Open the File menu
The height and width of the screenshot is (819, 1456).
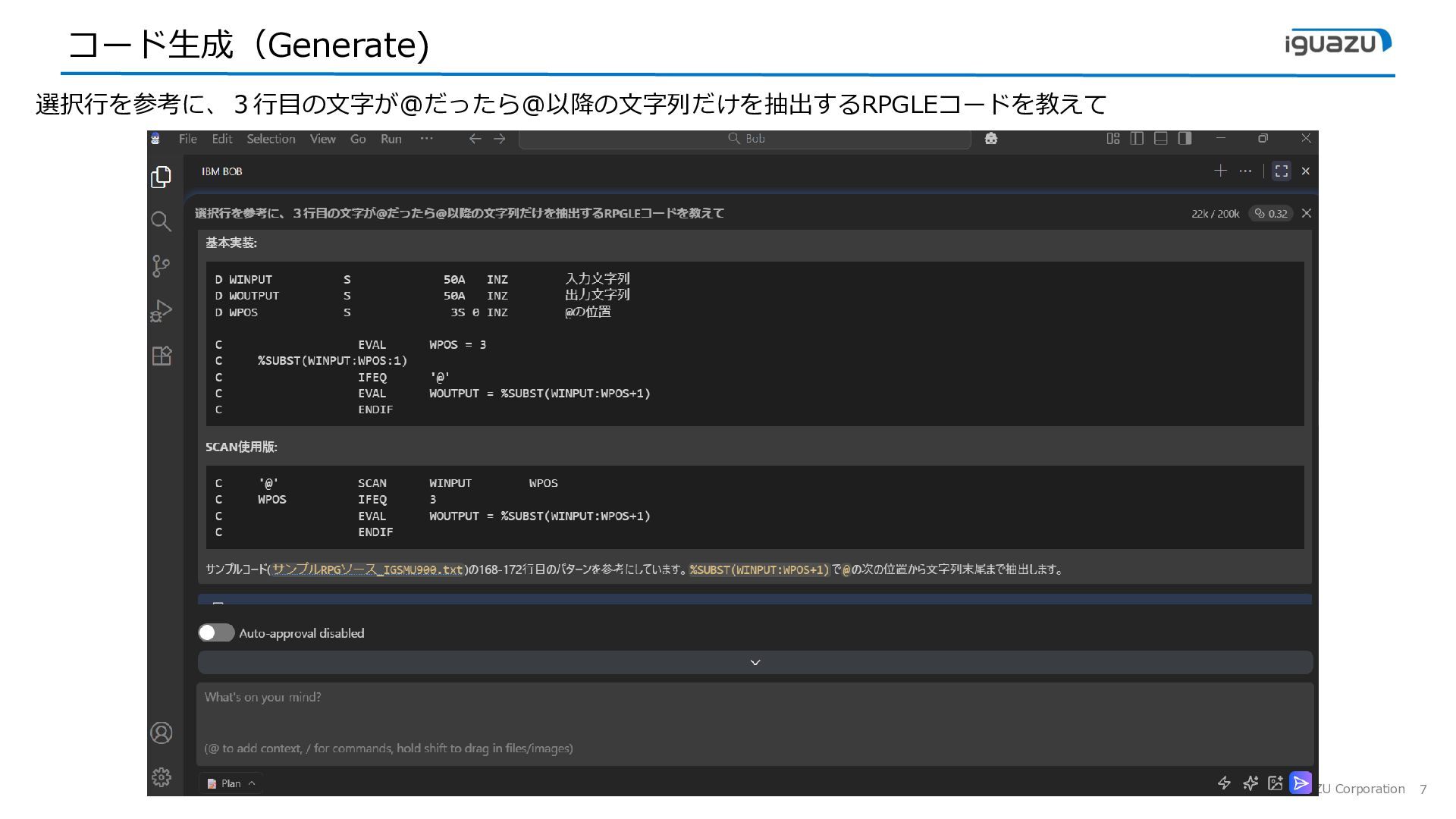(x=187, y=139)
